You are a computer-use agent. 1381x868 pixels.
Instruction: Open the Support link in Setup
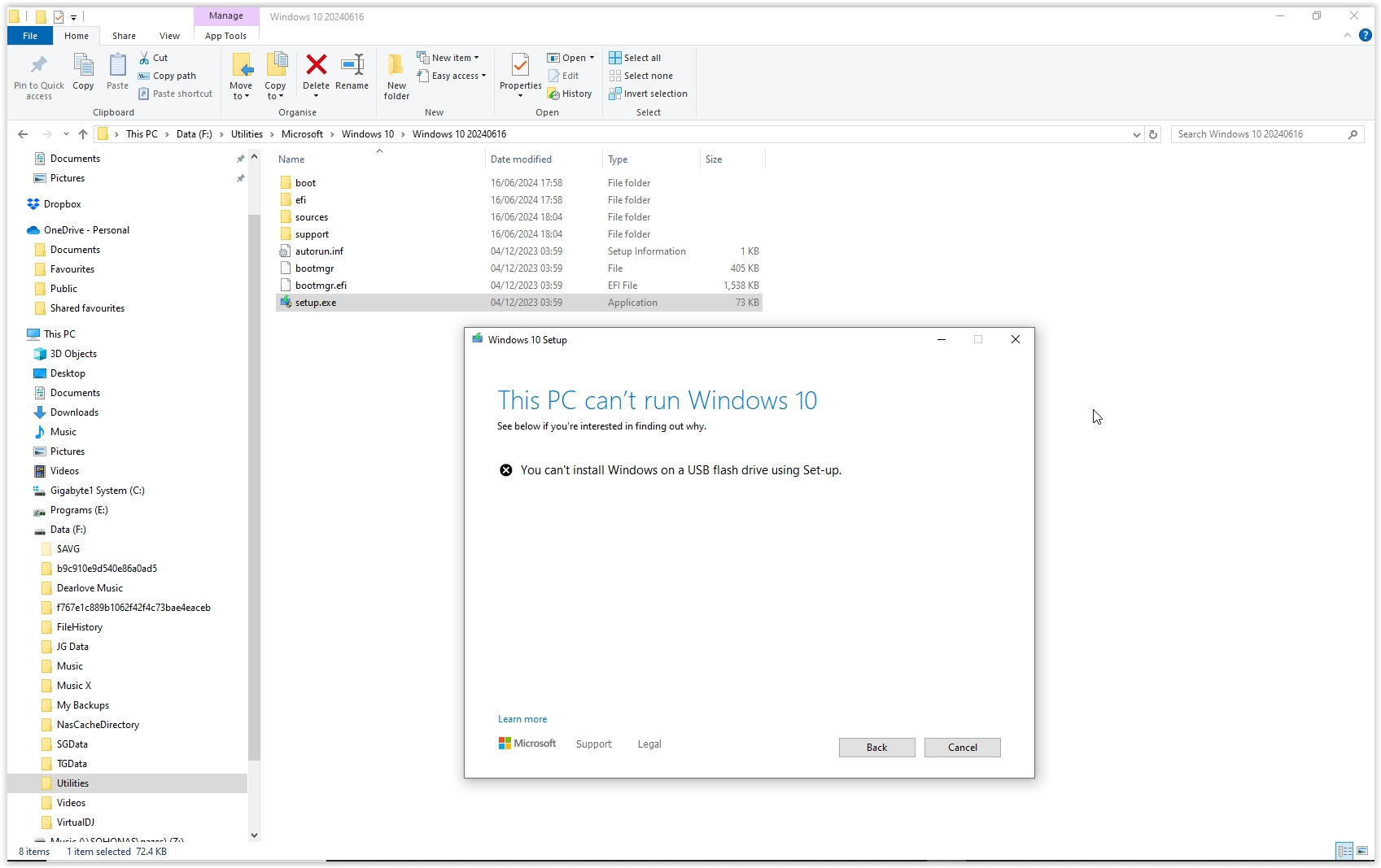coord(593,744)
